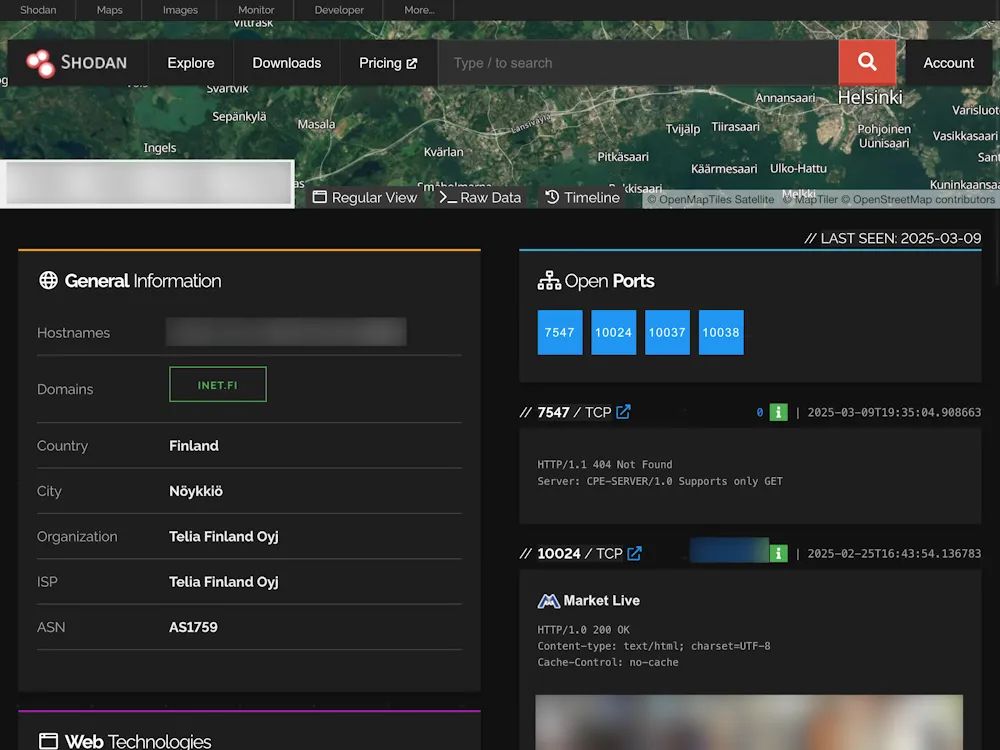Go to Shodan in the top bar
The image size is (1000, 750).
coord(38,10)
